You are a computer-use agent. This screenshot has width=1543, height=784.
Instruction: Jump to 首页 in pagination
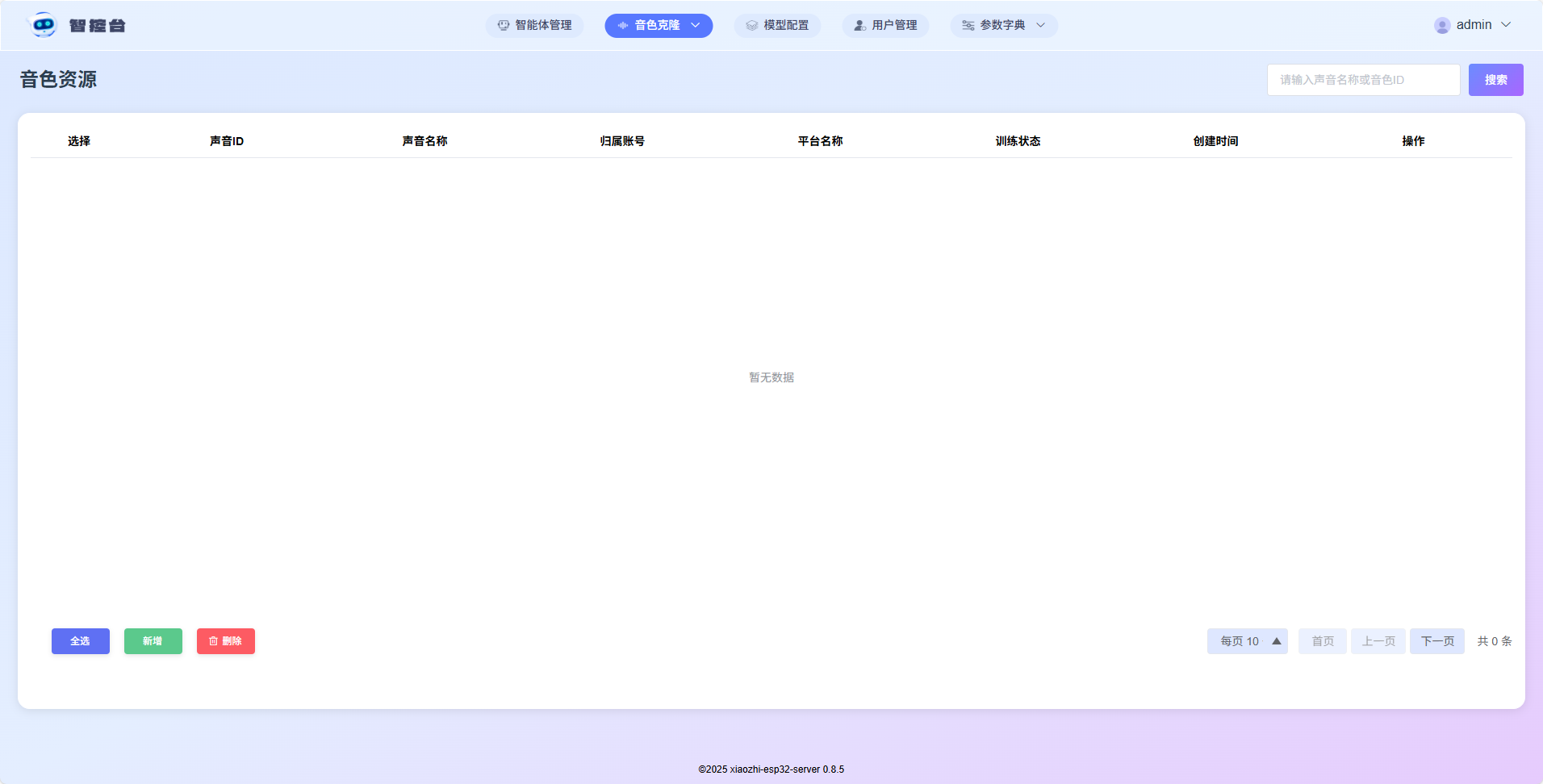[x=1322, y=641]
